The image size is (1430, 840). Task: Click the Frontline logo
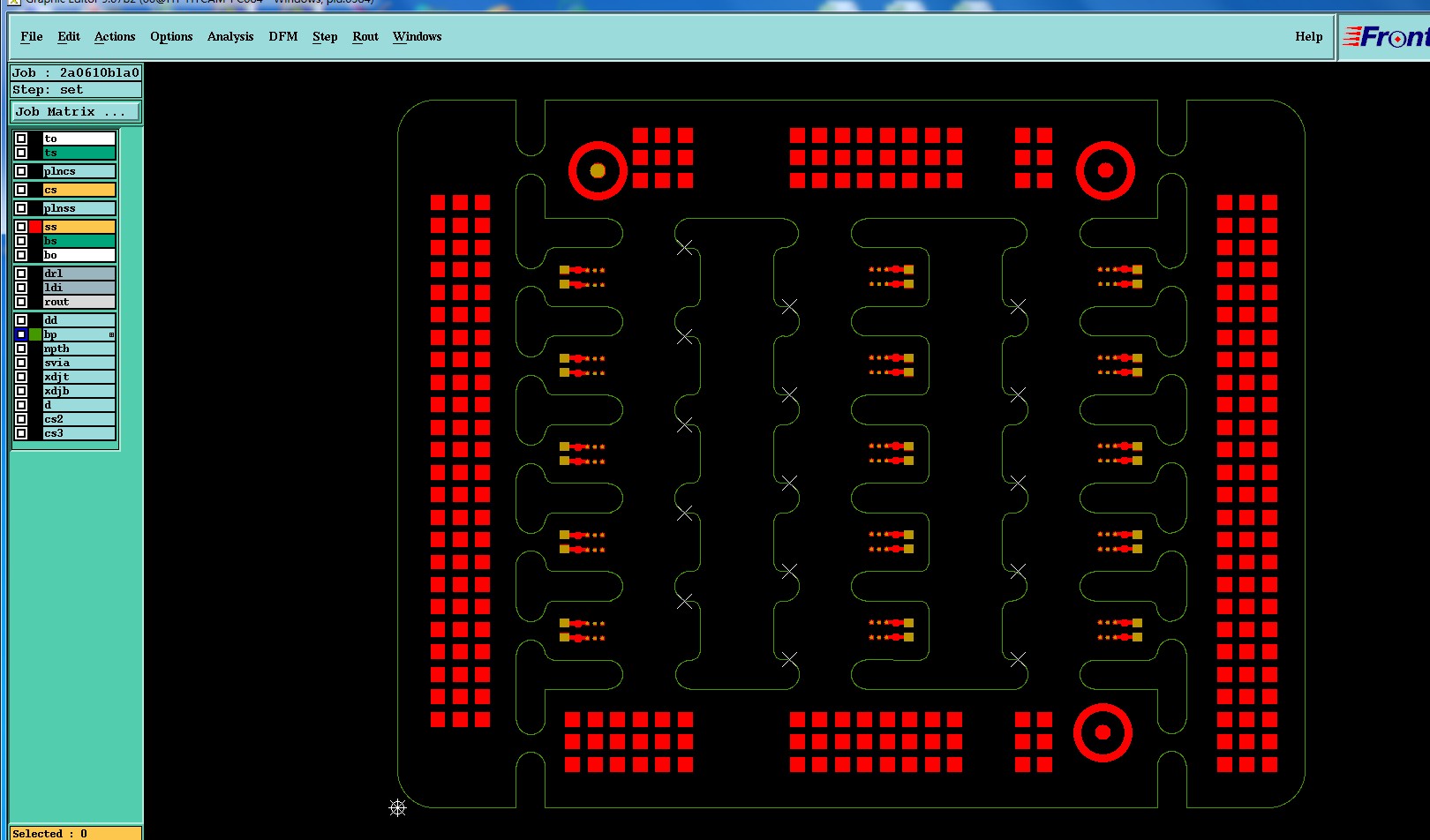[1385, 37]
